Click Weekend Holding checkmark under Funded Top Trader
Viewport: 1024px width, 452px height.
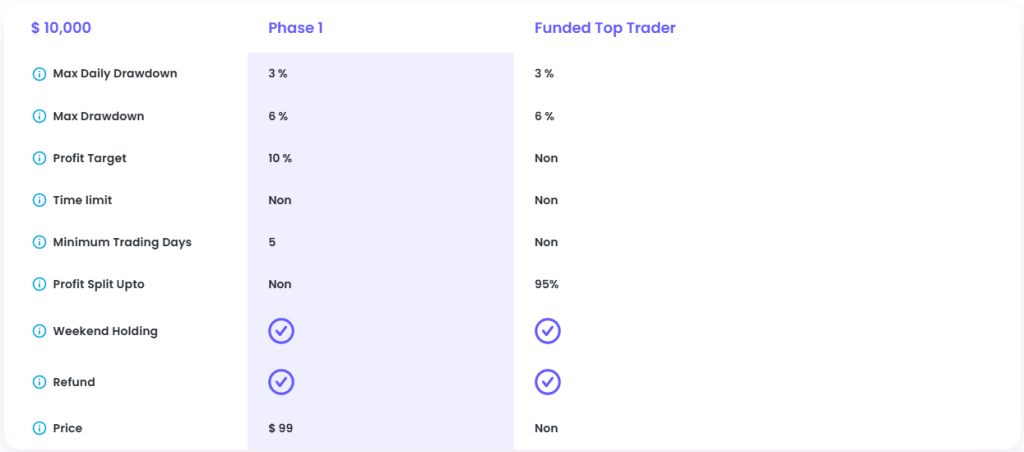pos(548,331)
